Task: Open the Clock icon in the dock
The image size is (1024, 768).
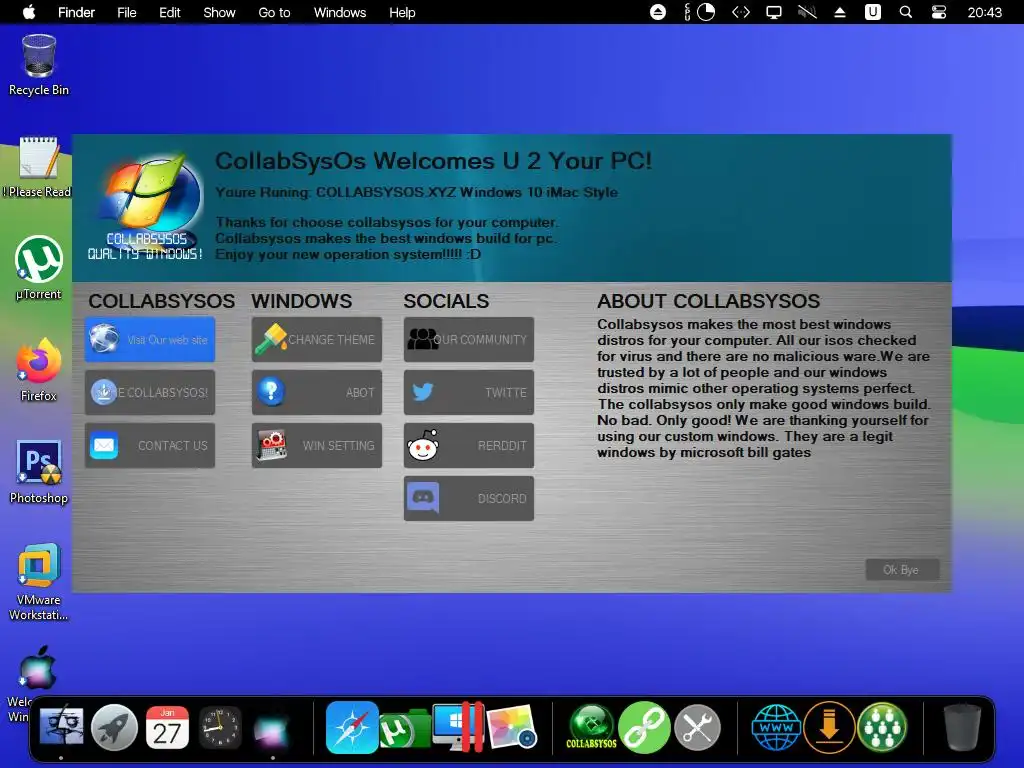Action: [220, 727]
